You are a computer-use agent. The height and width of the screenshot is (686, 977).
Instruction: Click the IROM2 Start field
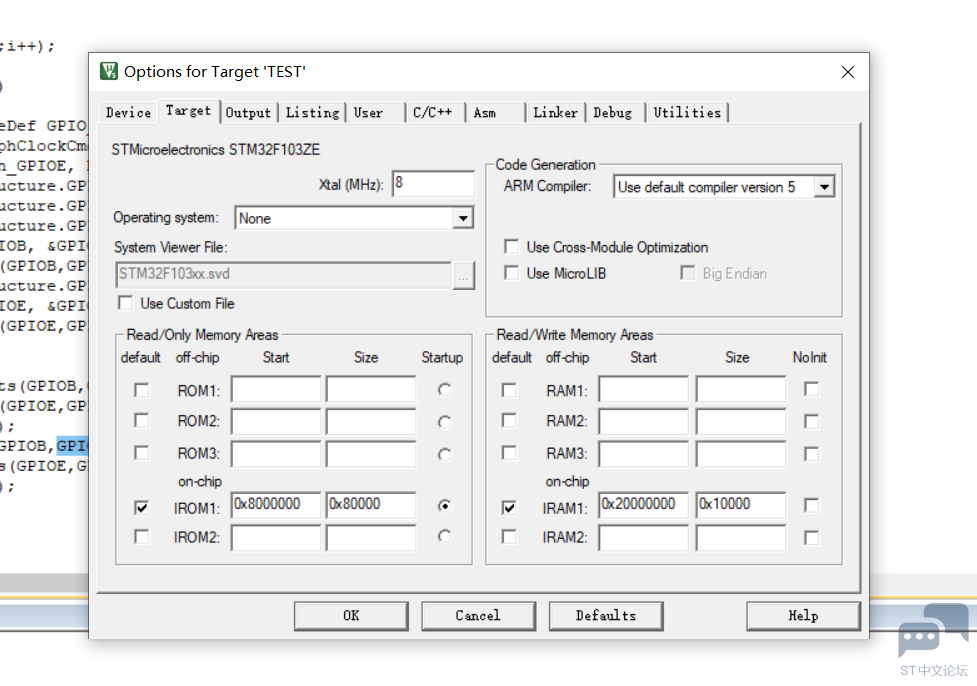tap(275, 537)
